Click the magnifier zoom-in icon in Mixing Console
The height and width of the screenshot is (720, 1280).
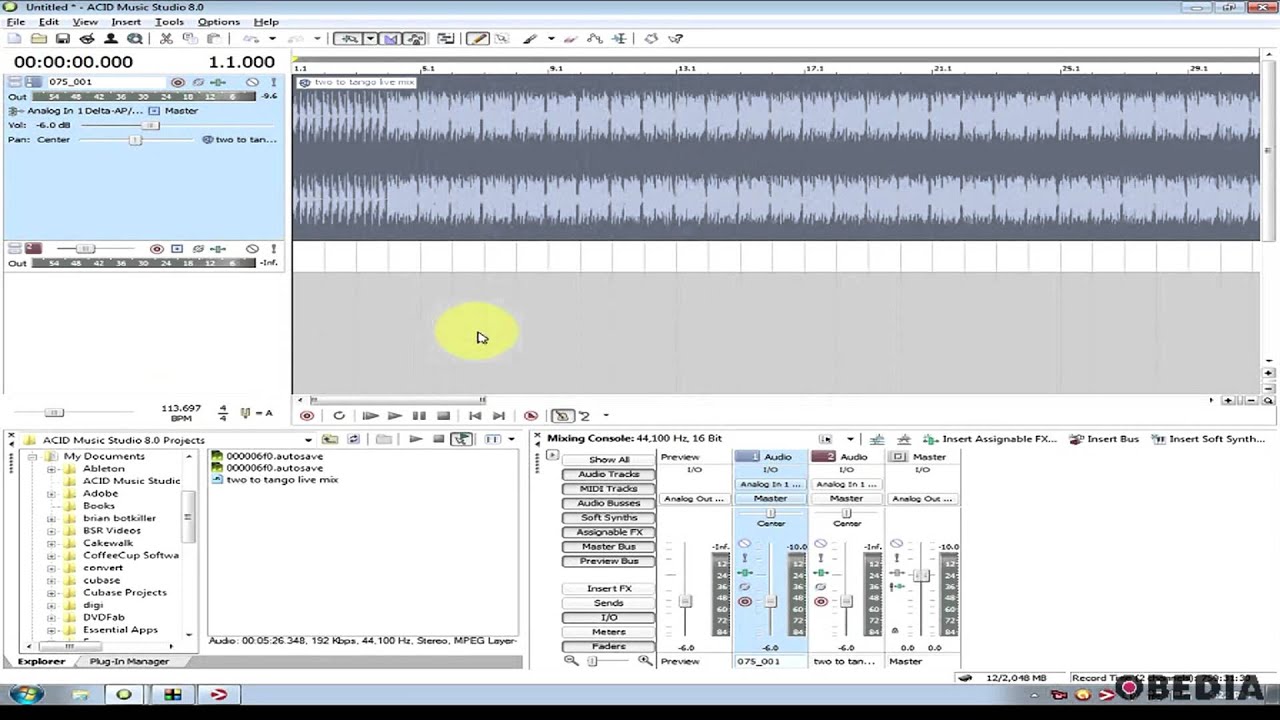pyautogui.click(x=645, y=661)
